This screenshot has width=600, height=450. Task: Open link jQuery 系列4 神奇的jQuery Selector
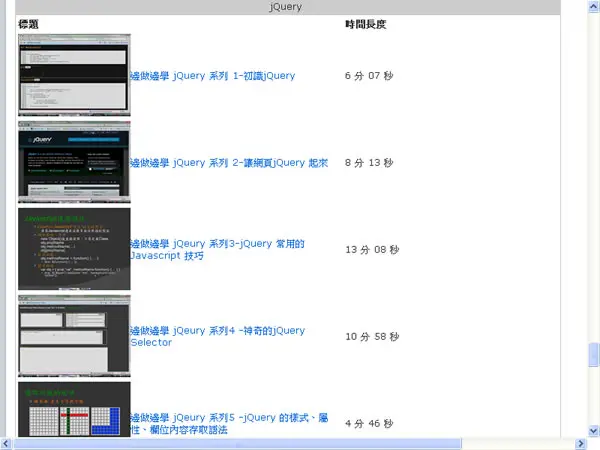coord(218,336)
